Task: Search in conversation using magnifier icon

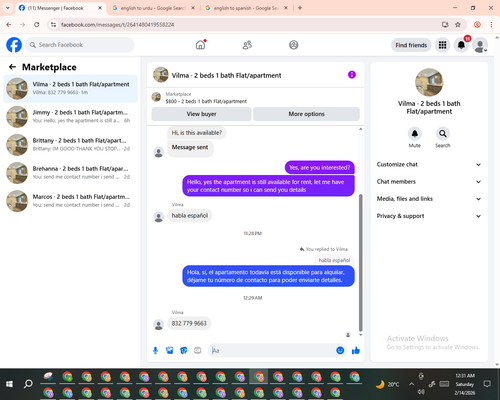Action: click(443, 134)
